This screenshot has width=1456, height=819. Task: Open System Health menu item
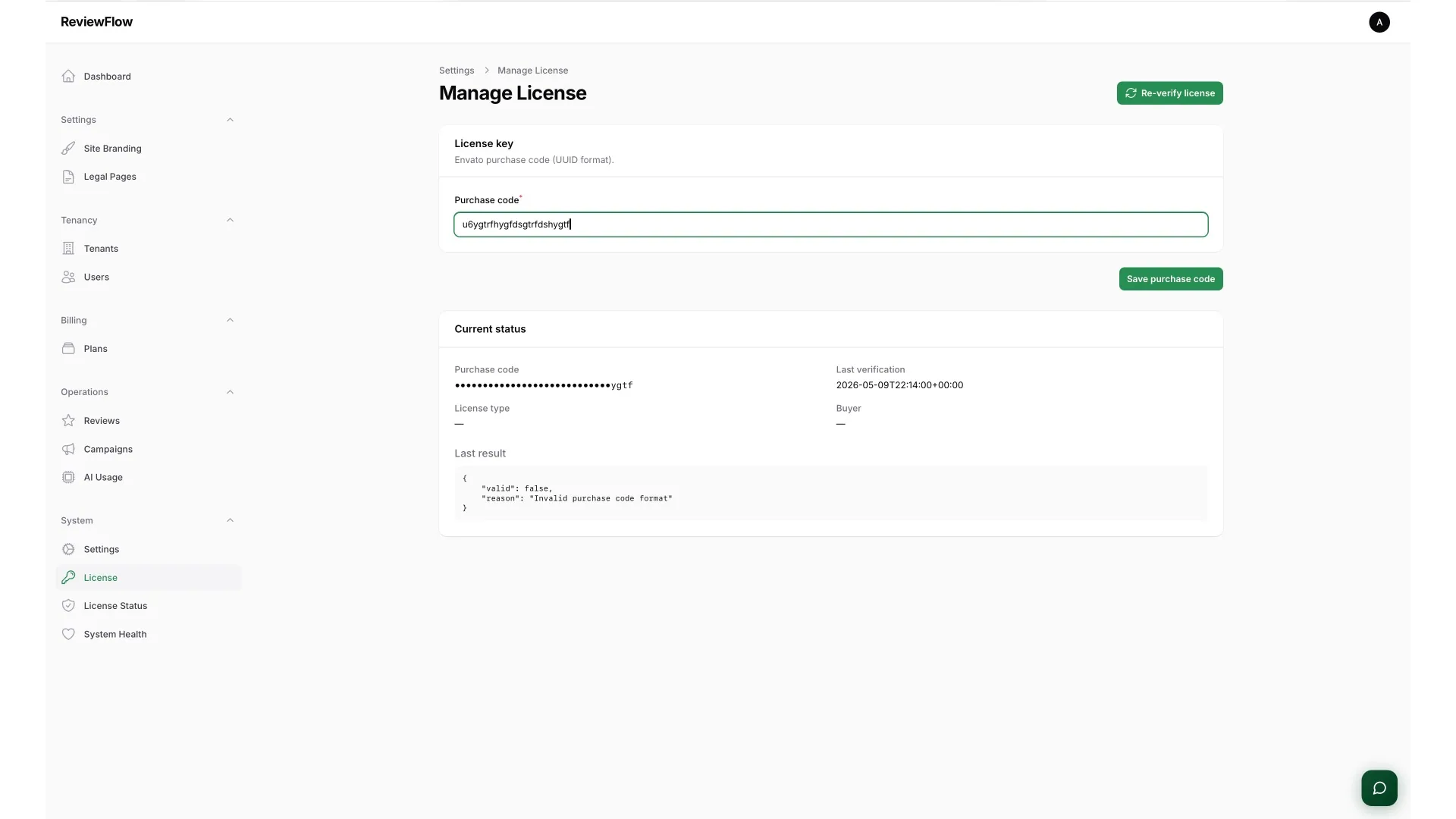click(x=149, y=634)
